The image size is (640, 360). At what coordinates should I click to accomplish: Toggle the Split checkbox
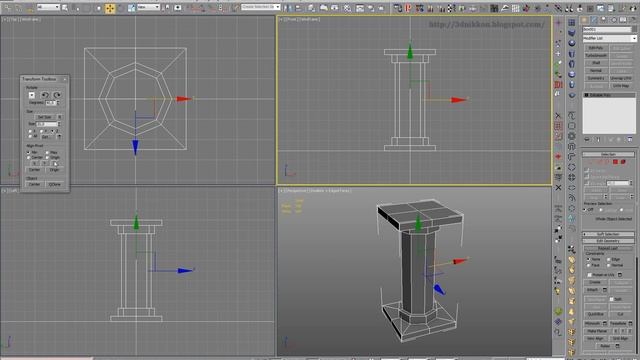pos(611,299)
